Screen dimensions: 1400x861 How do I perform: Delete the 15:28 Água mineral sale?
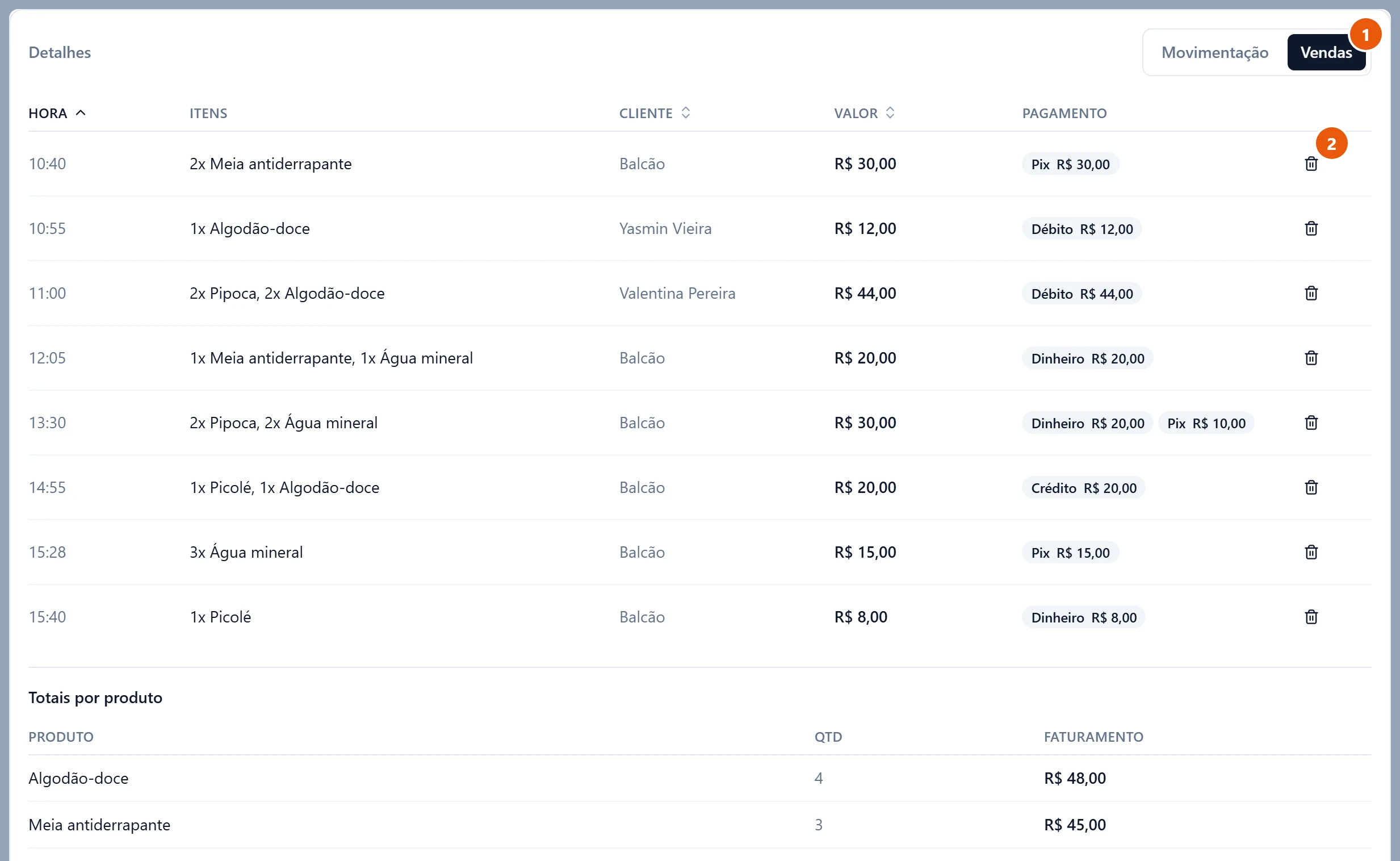click(1311, 553)
